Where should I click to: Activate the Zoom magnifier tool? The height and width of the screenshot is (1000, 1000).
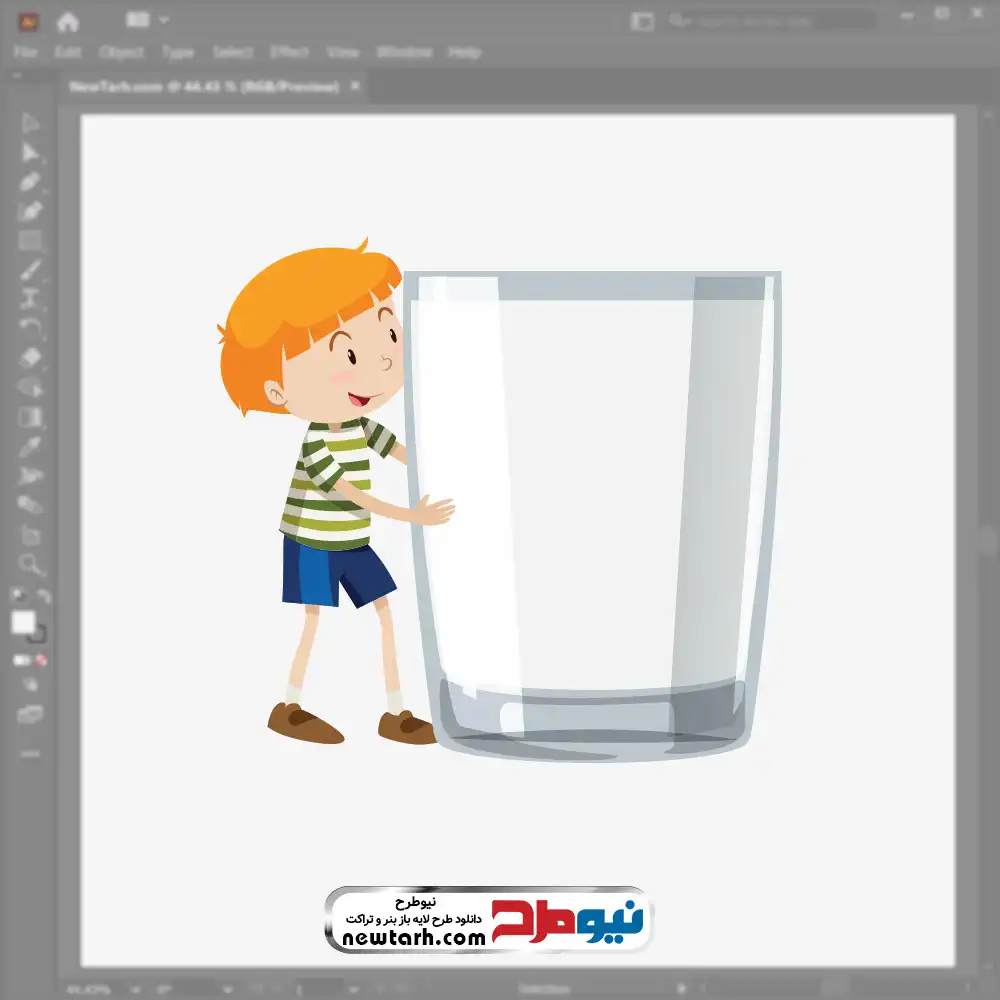point(30,565)
